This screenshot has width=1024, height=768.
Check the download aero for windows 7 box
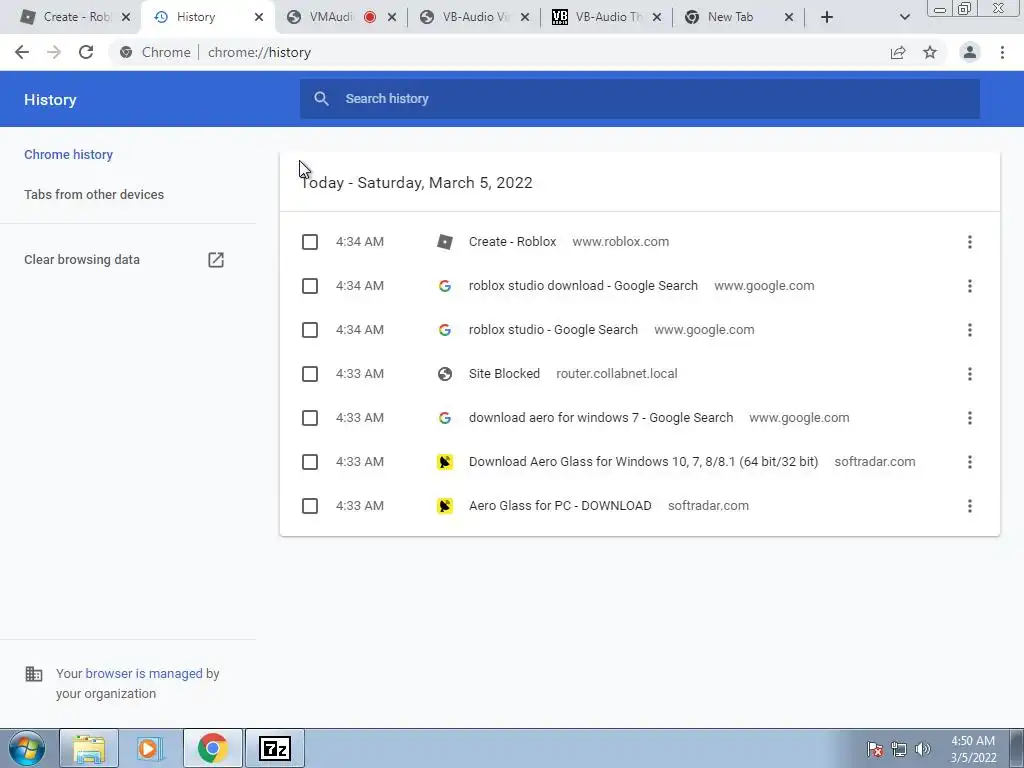310,418
